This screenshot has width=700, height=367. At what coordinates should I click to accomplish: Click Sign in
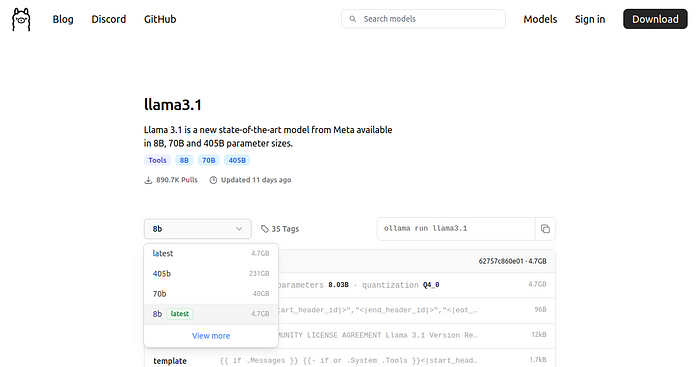[x=590, y=19]
